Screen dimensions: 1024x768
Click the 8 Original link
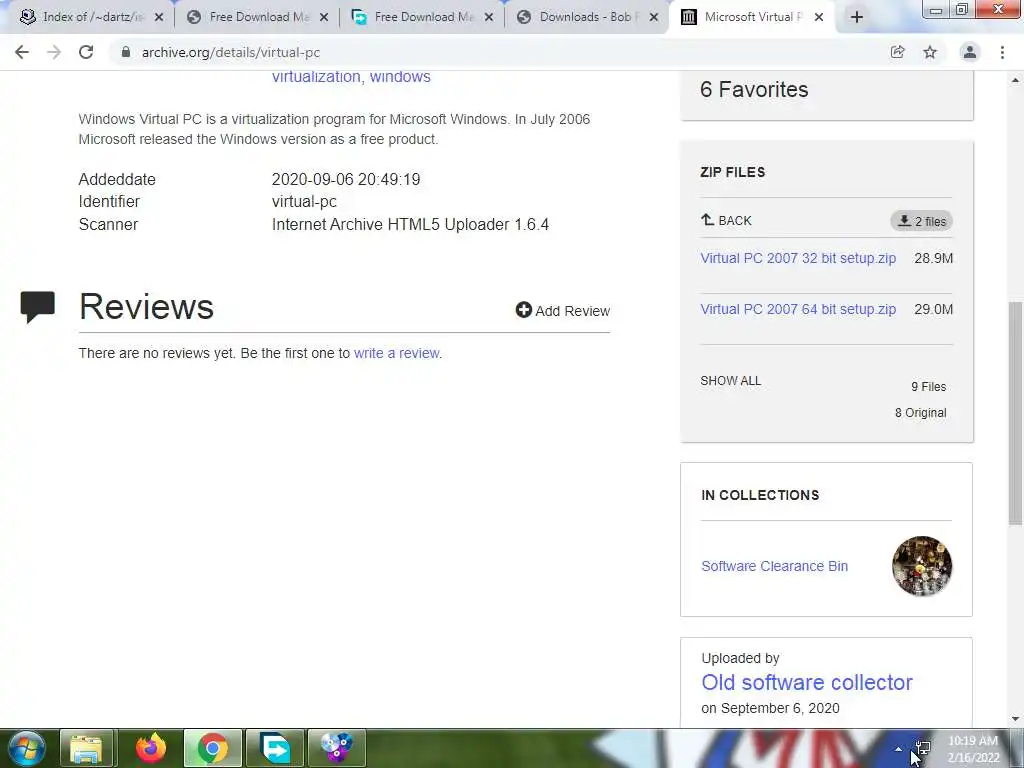pyautogui.click(x=921, y=413)
